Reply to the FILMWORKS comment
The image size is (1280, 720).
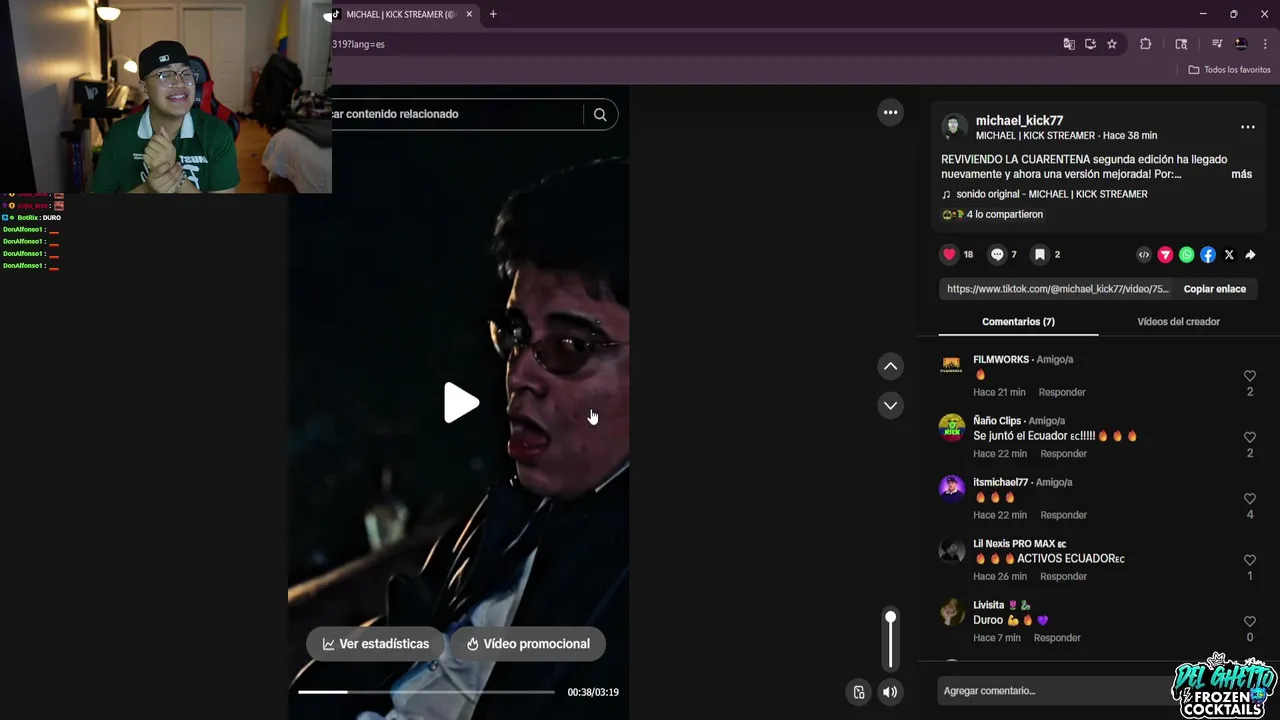point(1061,392)
